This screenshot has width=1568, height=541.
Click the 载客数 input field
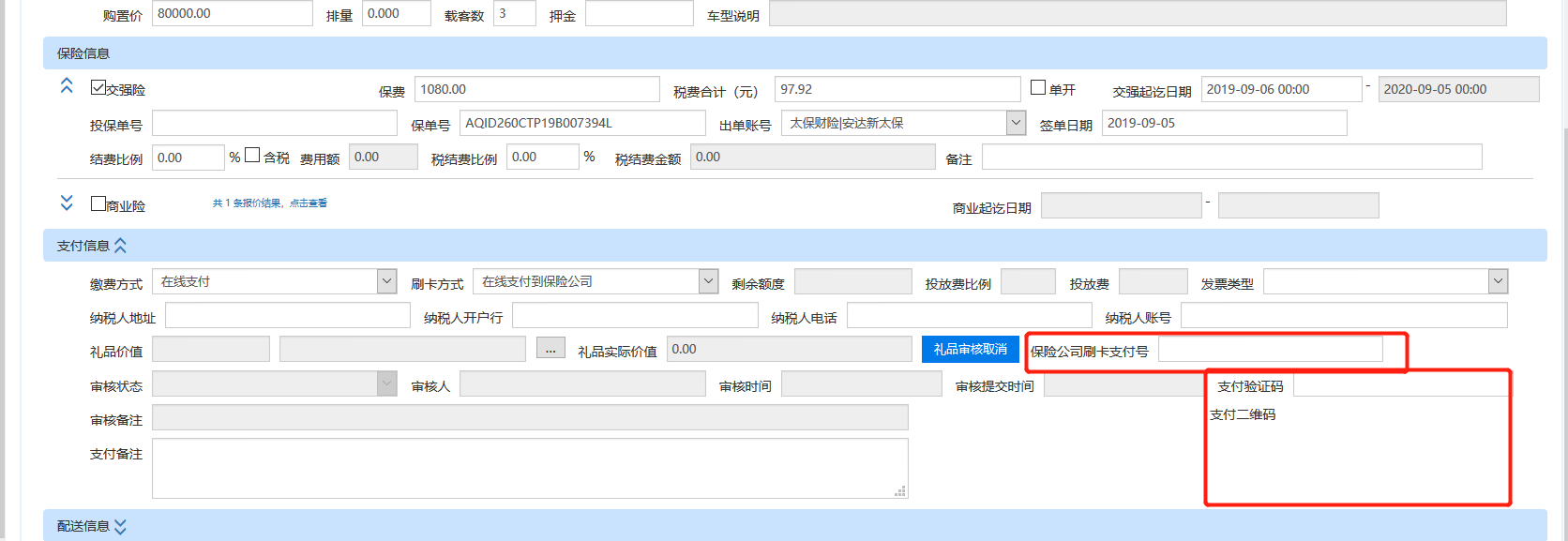[x=515, y=13]
